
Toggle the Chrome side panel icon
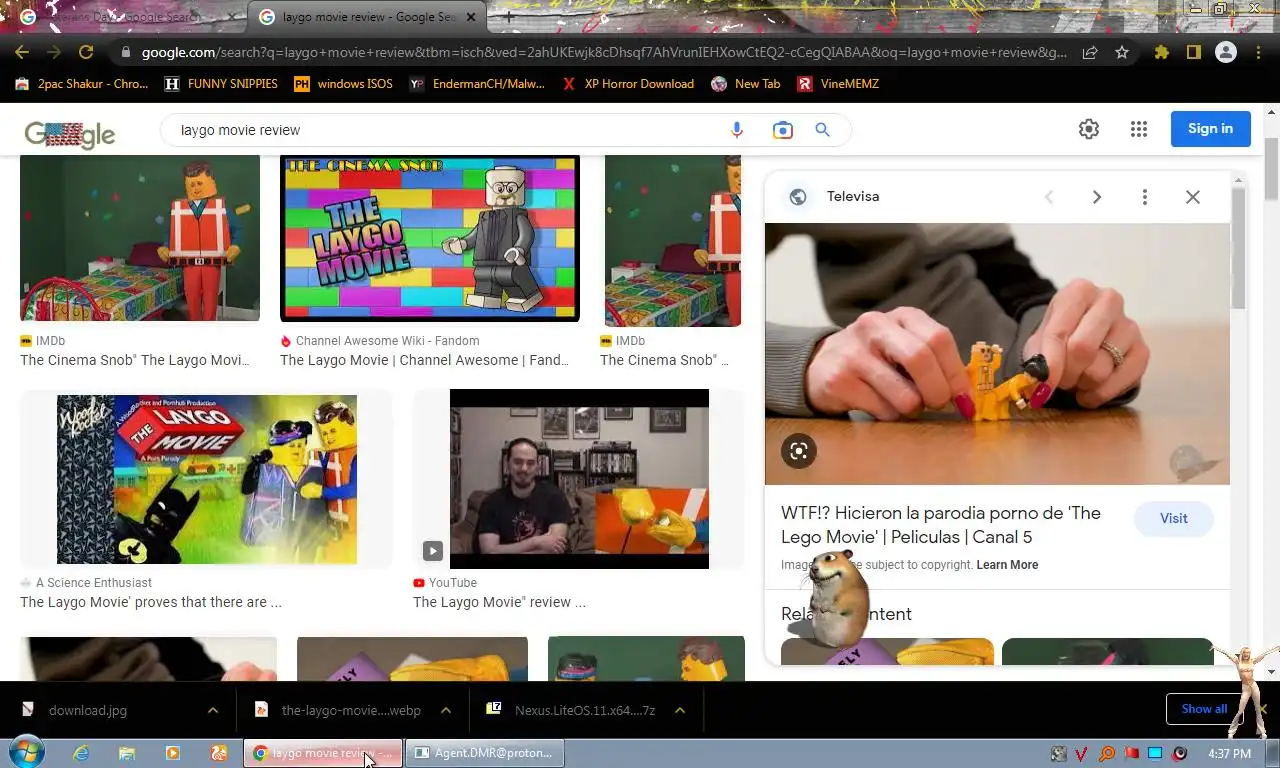pos(1193,52)
